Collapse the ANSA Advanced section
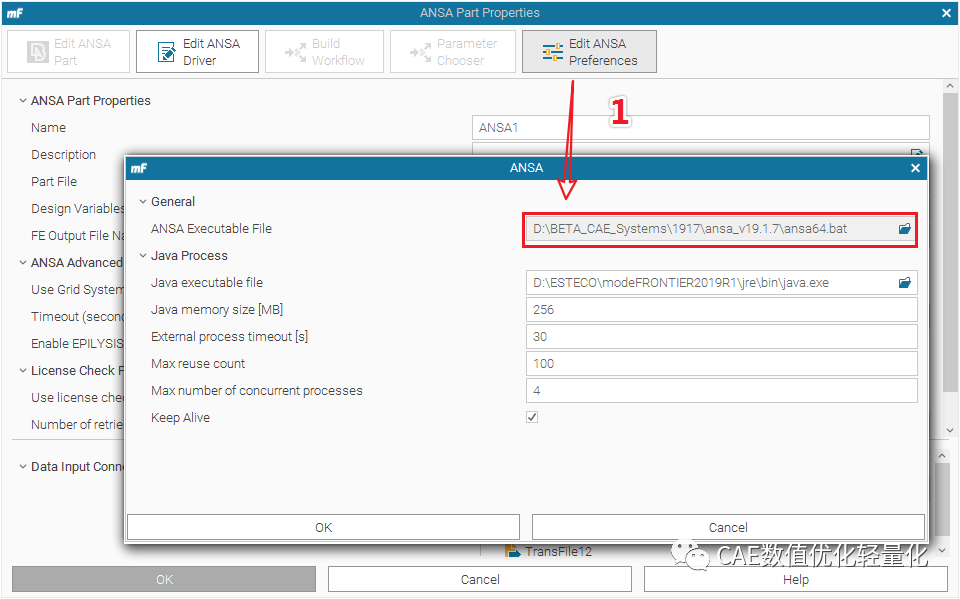Viewport: 960px width, 599px height. (x=23, y=262)
